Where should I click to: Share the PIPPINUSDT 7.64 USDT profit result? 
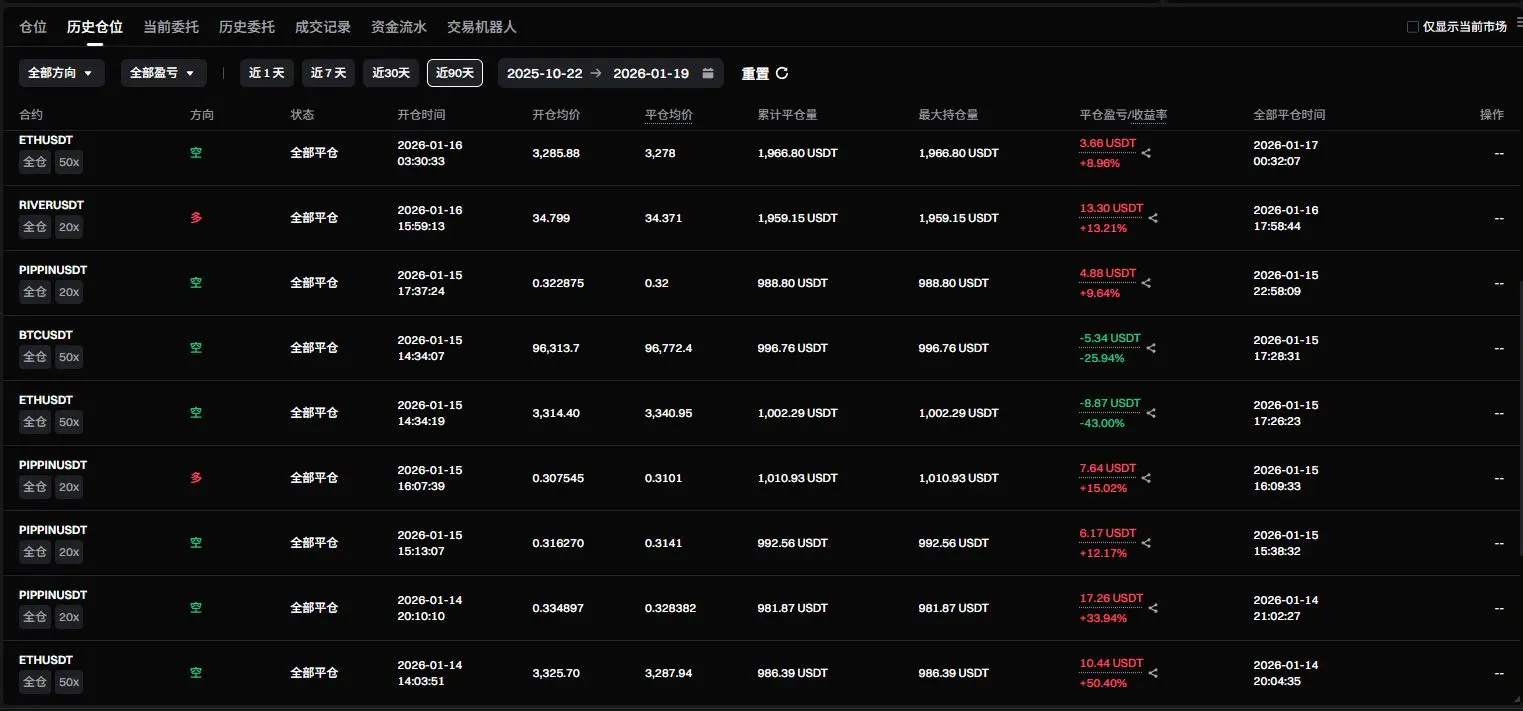1146,478
